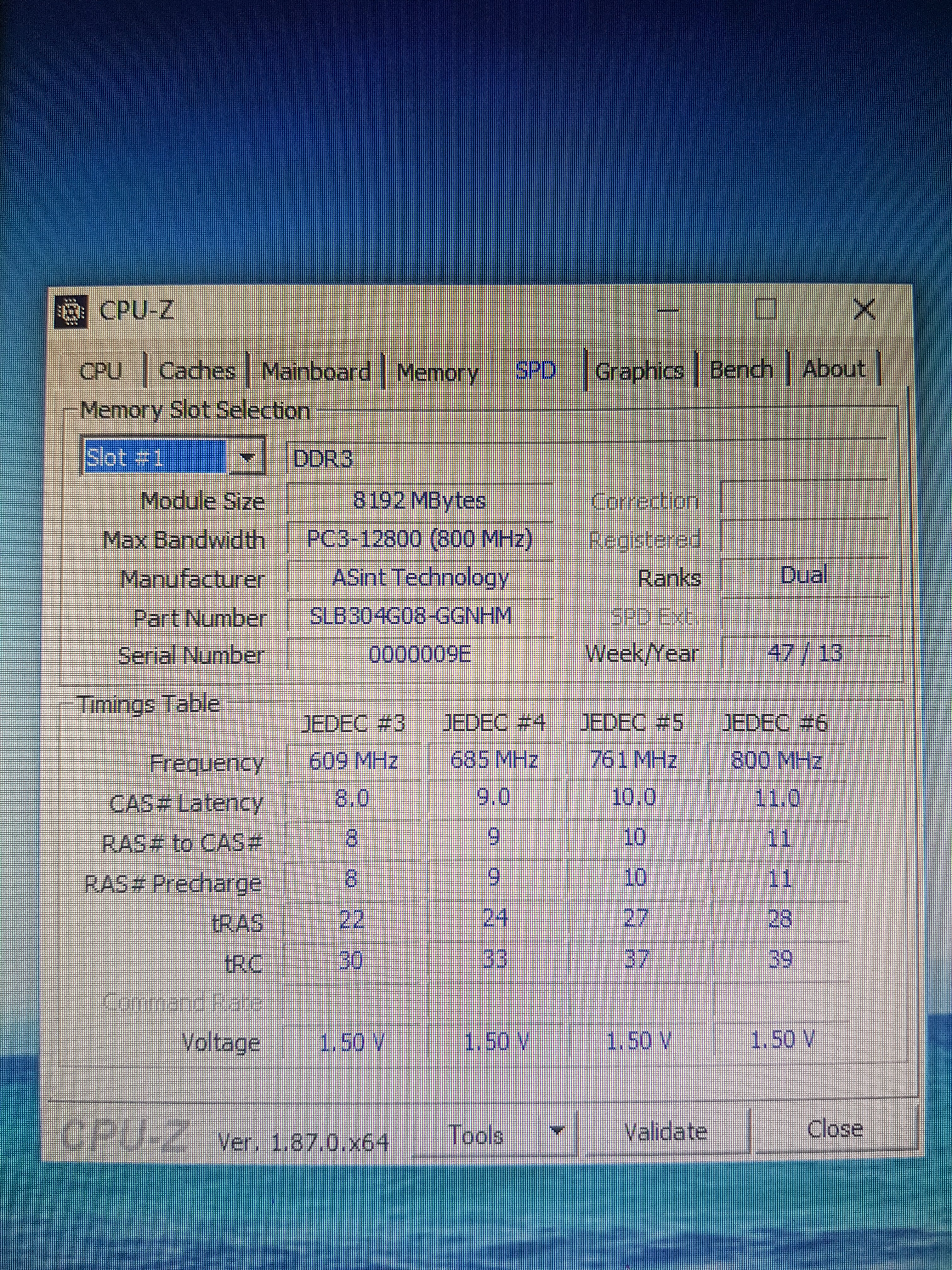Open the Caches tab

click(197, 371)
